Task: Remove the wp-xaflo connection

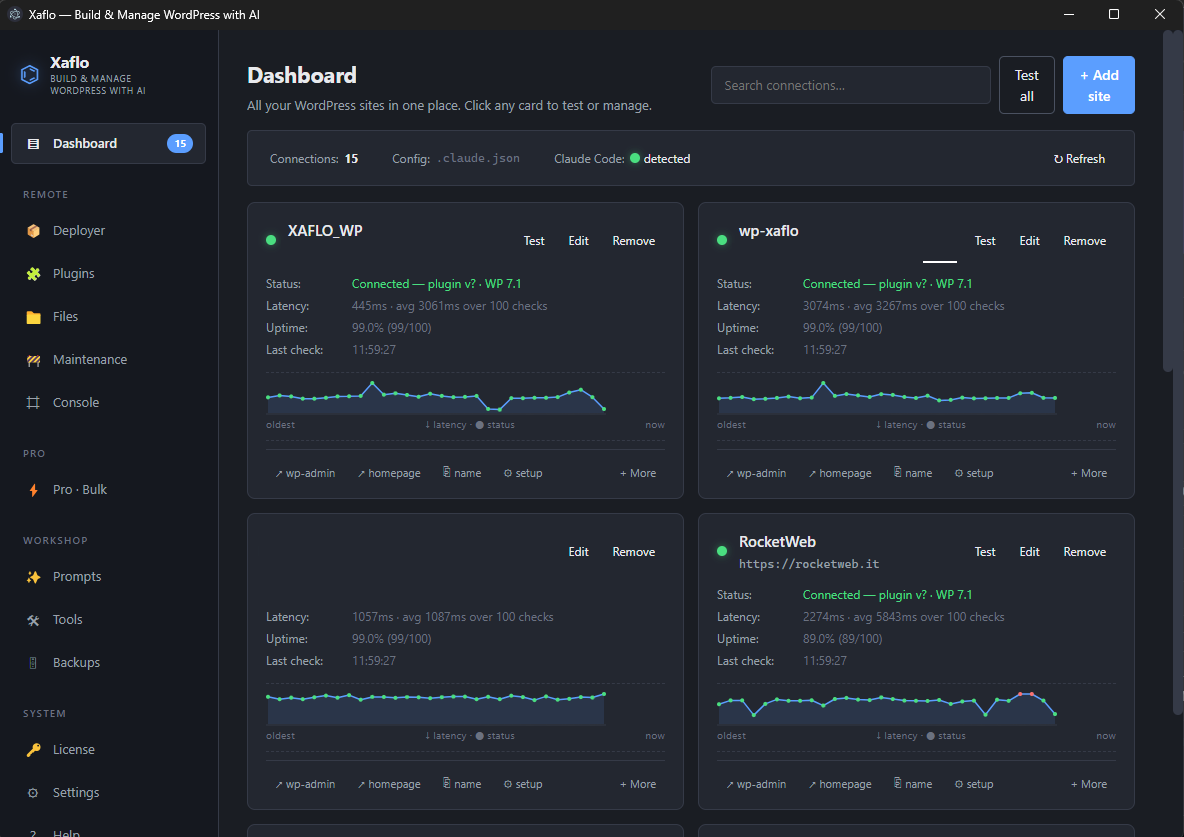Action: 1084,241
